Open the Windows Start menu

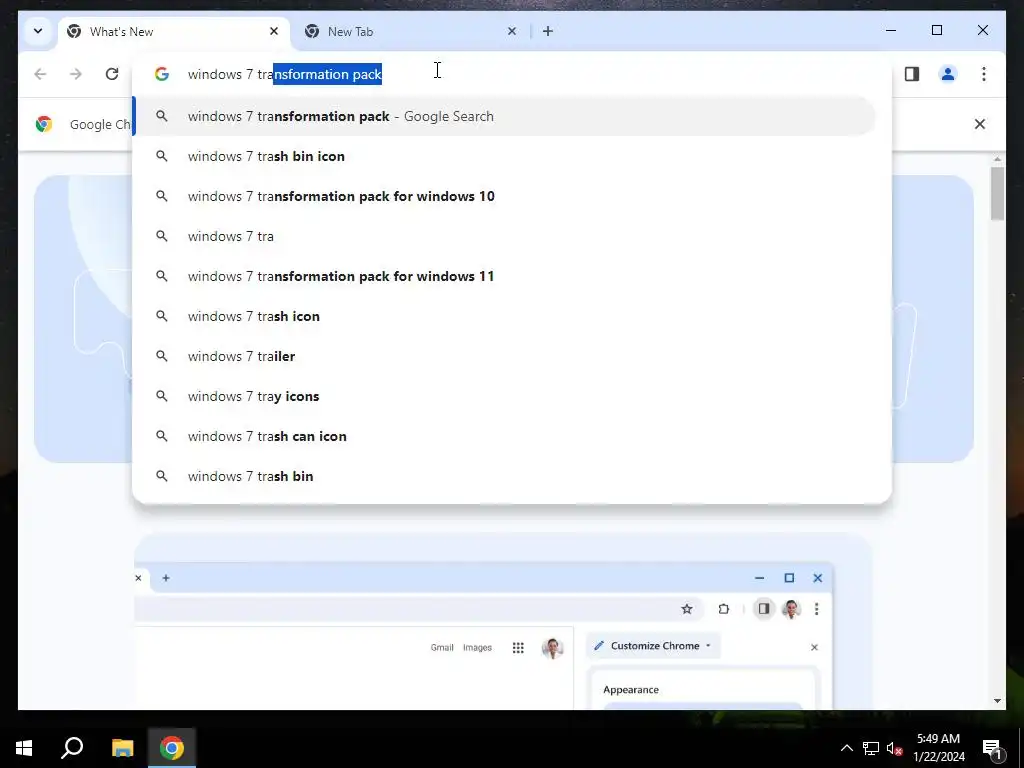pos(24,748)
